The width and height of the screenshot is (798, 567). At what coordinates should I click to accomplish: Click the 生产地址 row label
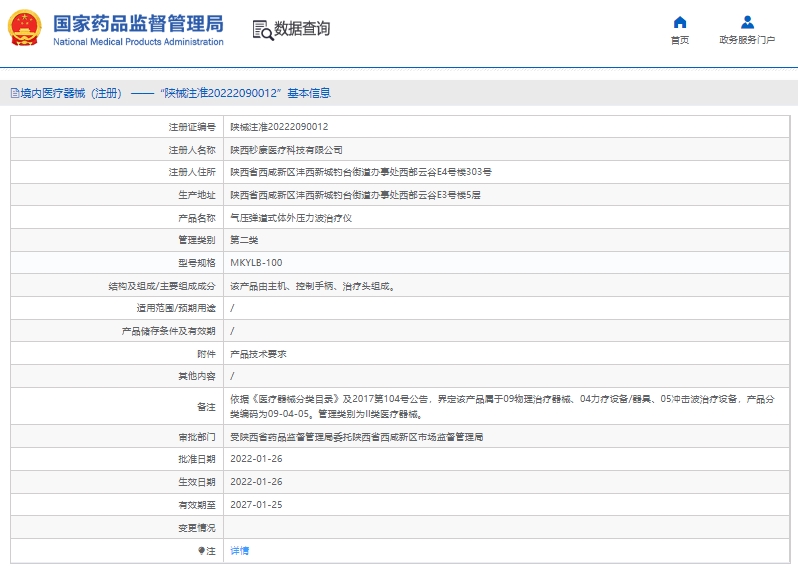(x=197, y=195)
